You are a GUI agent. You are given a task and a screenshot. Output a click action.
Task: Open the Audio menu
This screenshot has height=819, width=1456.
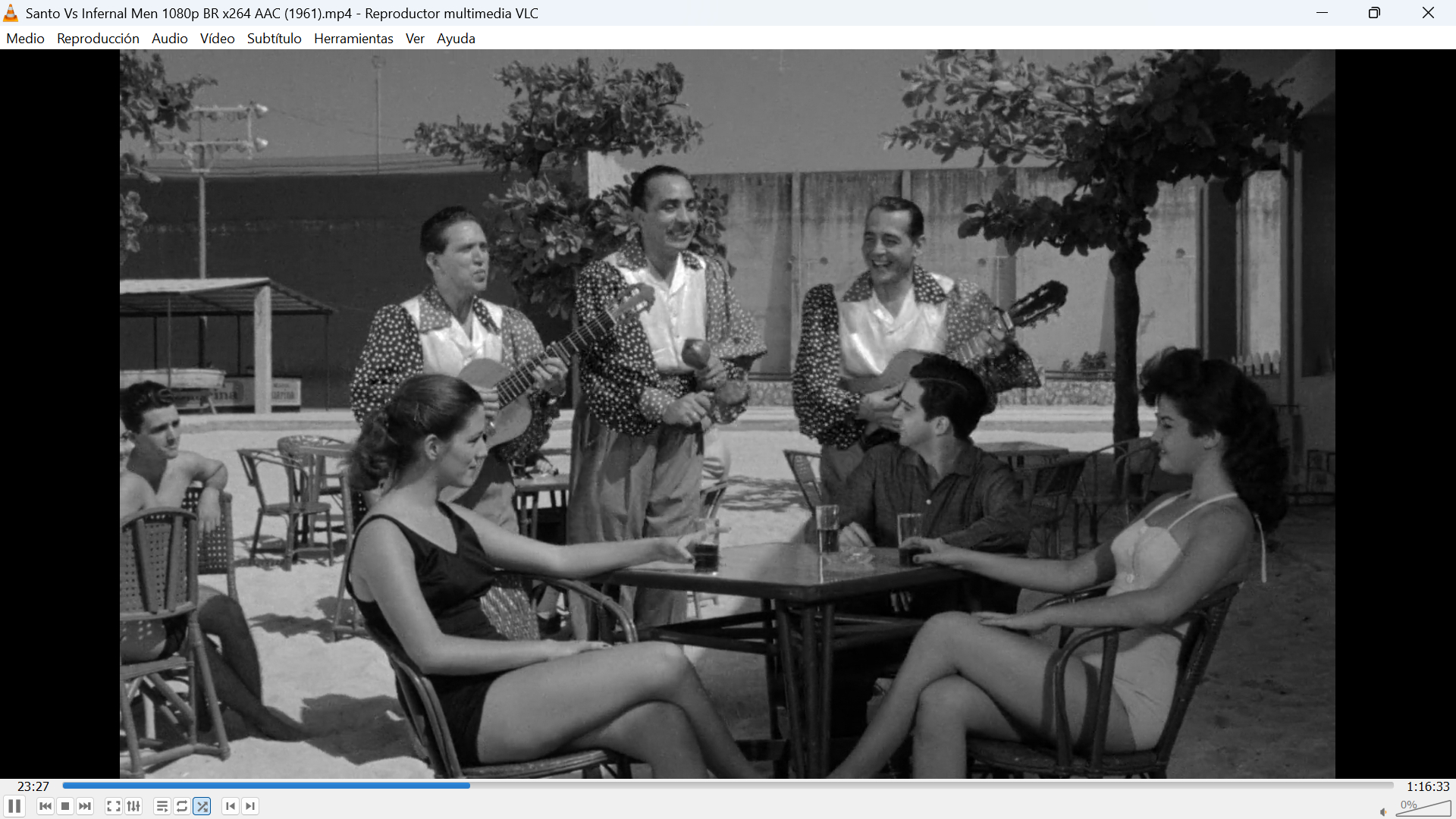click(170, 39)
